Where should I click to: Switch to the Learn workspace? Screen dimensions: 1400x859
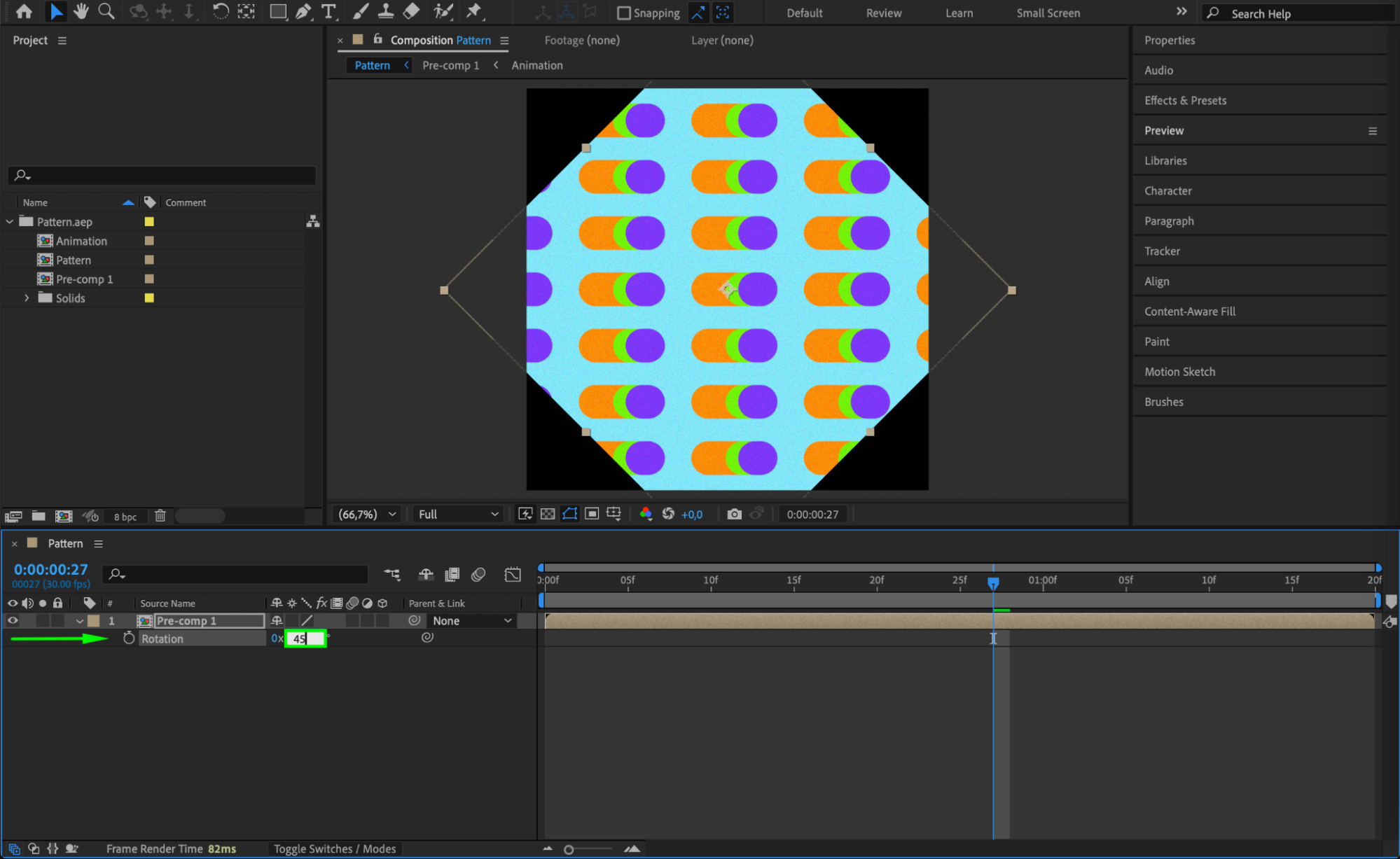(x=958, y=13)
